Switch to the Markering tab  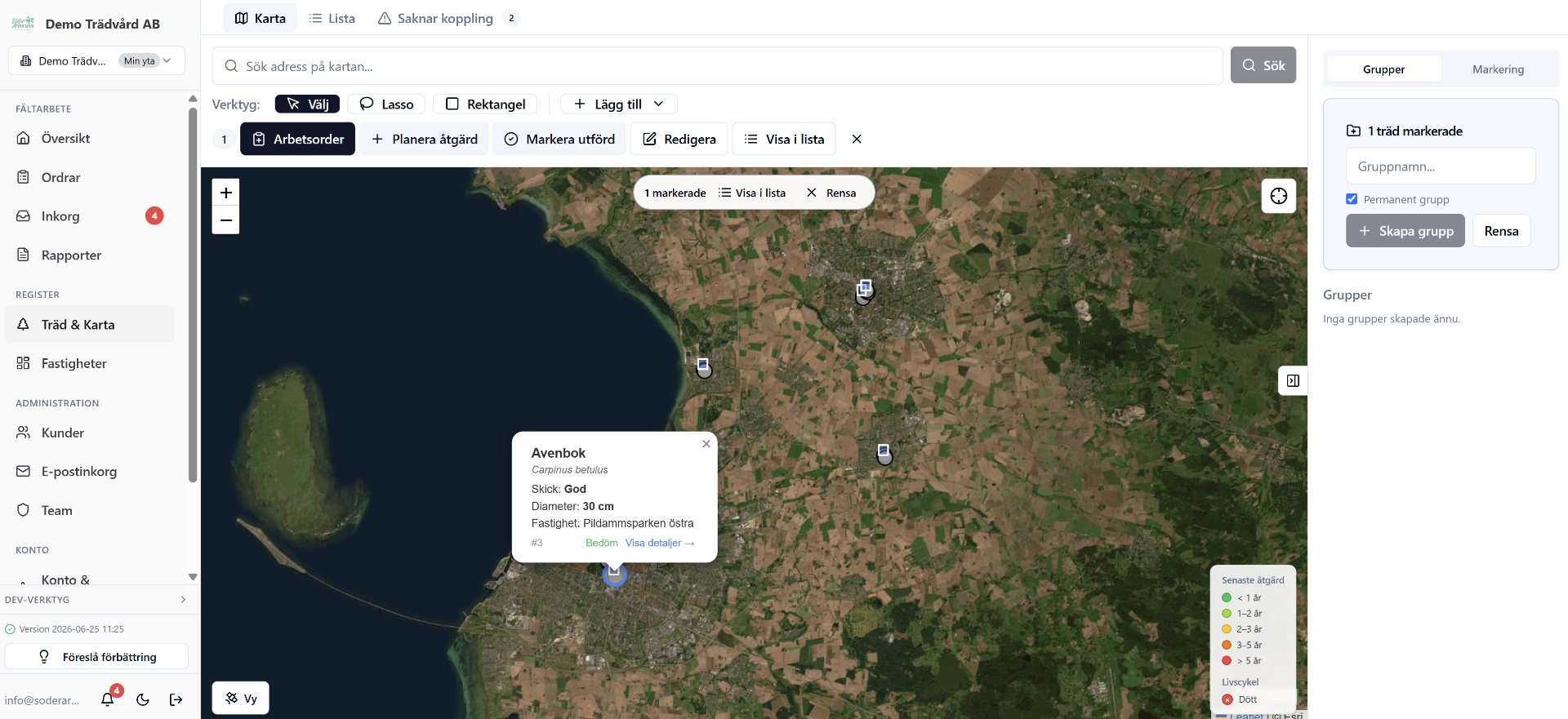tap(1498, 69)
